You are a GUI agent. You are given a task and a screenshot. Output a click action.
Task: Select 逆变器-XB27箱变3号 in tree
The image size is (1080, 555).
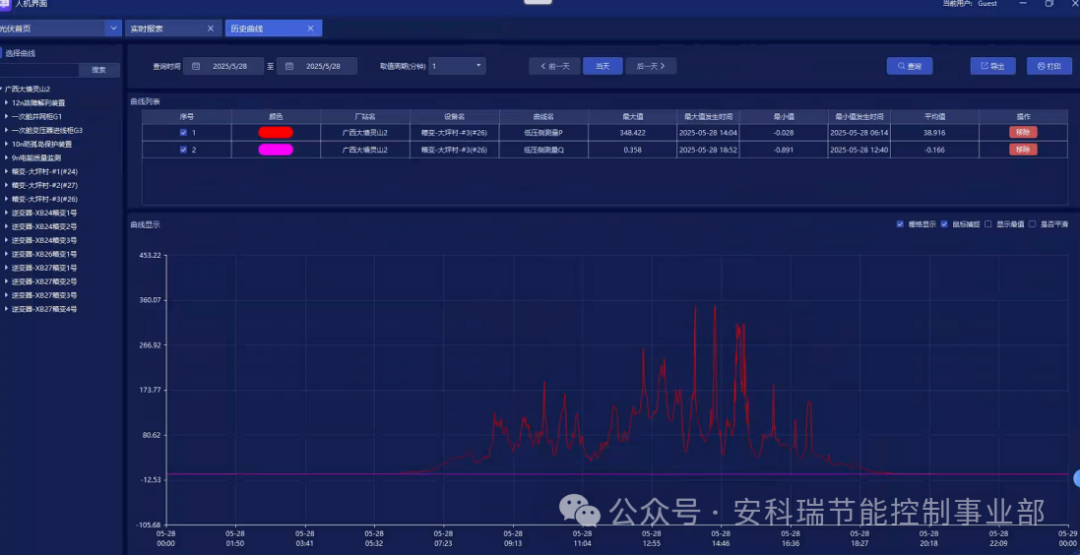click(44, 295)
